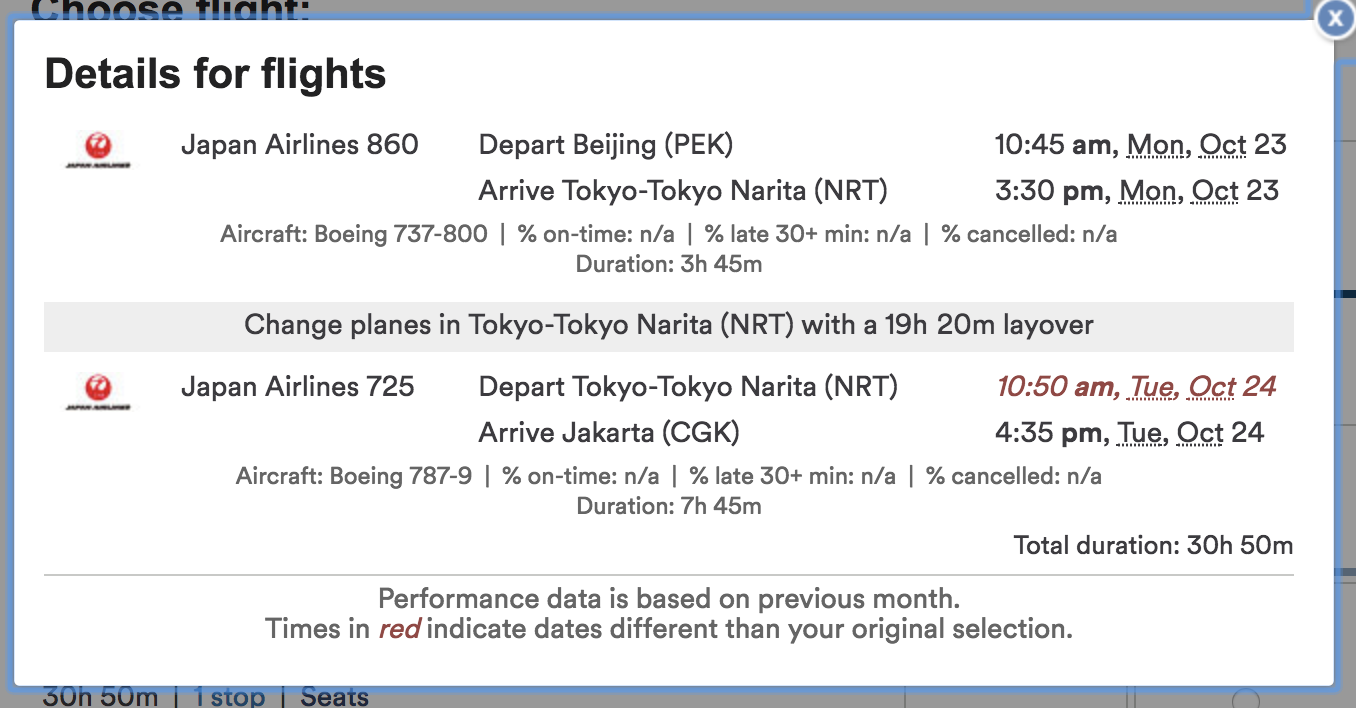Screen dimensions: 1356x708
Task: Click the Arrive Jakarta (CGK) text
Action: click(609, 433)
